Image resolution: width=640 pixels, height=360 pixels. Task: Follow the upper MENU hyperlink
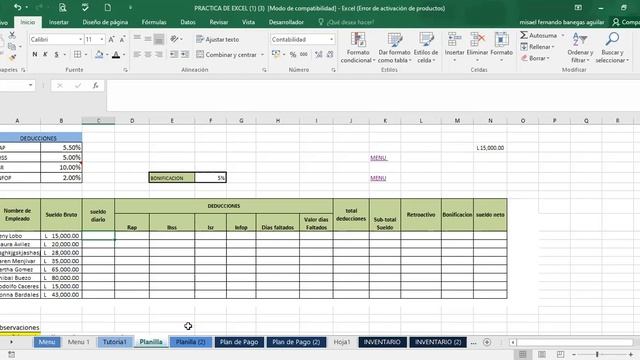coord(378,158)
